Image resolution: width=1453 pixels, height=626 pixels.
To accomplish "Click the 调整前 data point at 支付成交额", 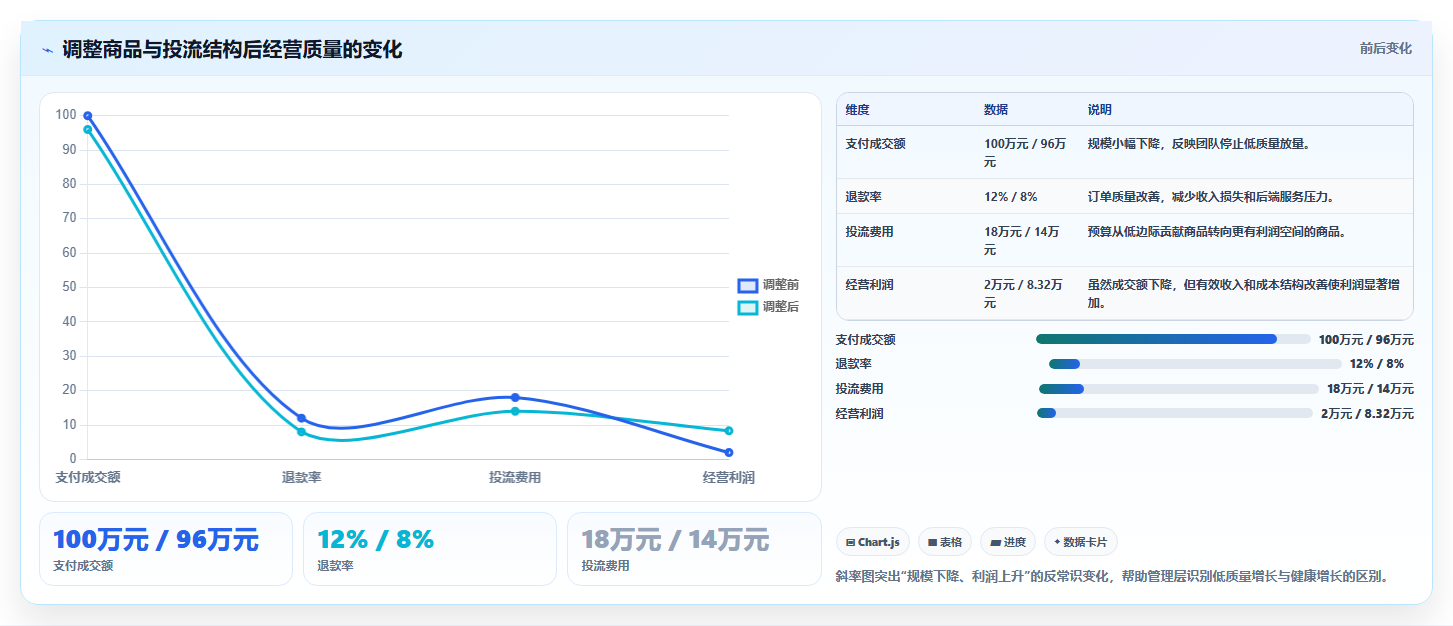I will point(88,116).
